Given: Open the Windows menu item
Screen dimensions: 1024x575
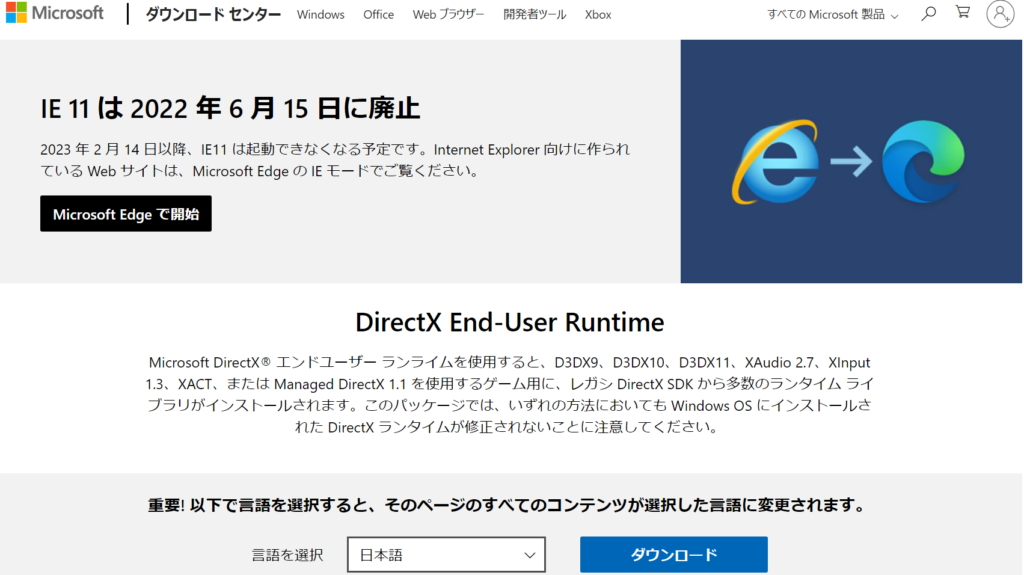Looking at the screenshot, I should coord(320,14).
